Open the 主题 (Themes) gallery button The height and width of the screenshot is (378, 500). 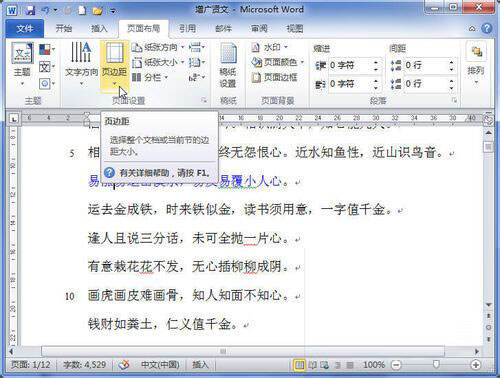click(22, 64)
